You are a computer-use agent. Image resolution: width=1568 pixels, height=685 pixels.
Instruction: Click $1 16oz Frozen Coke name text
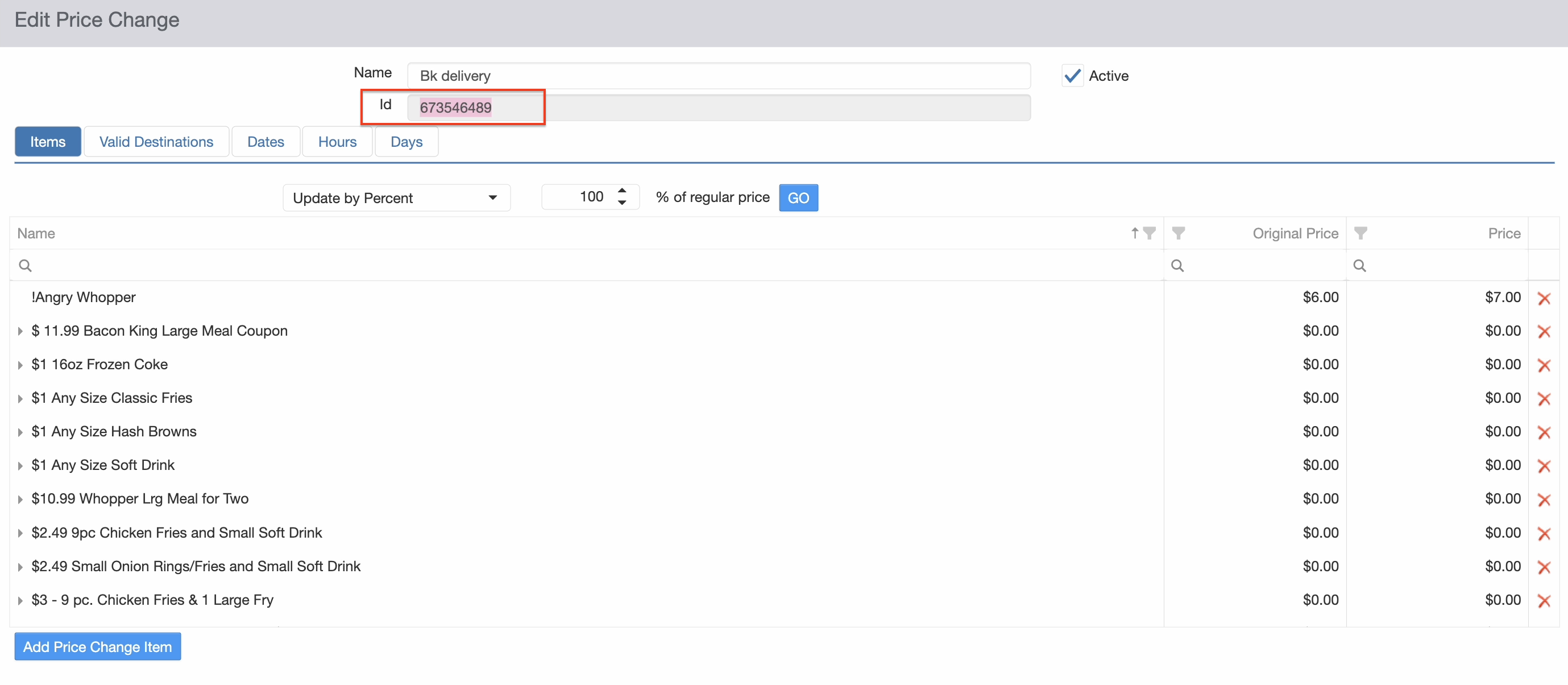(x=99, y=364)
